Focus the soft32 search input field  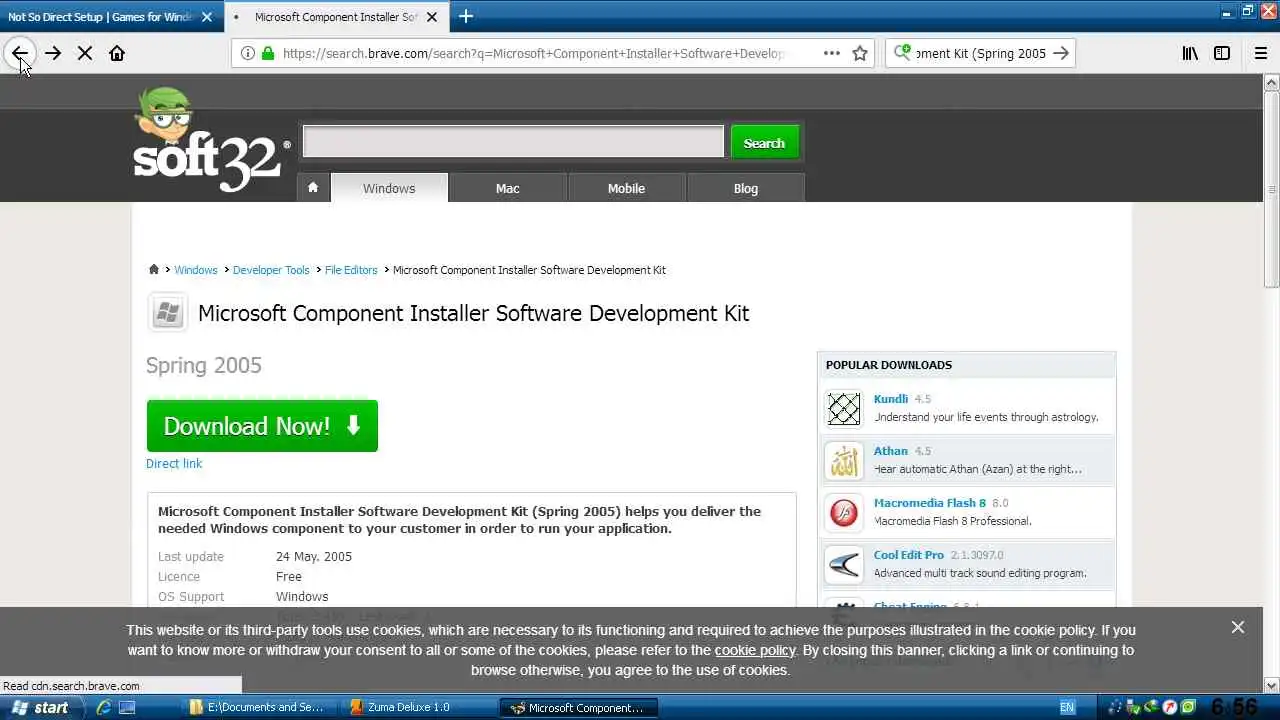point(513,142)
